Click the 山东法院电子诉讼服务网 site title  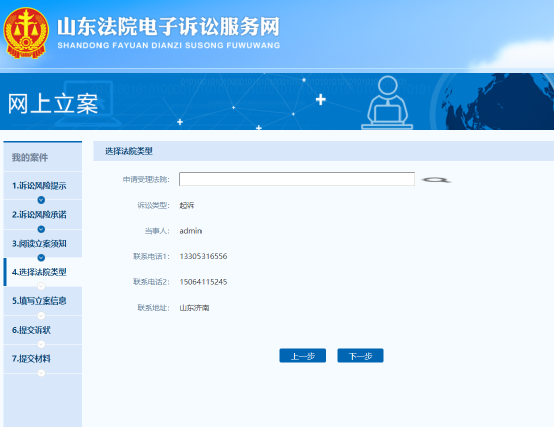coord(169,27)
